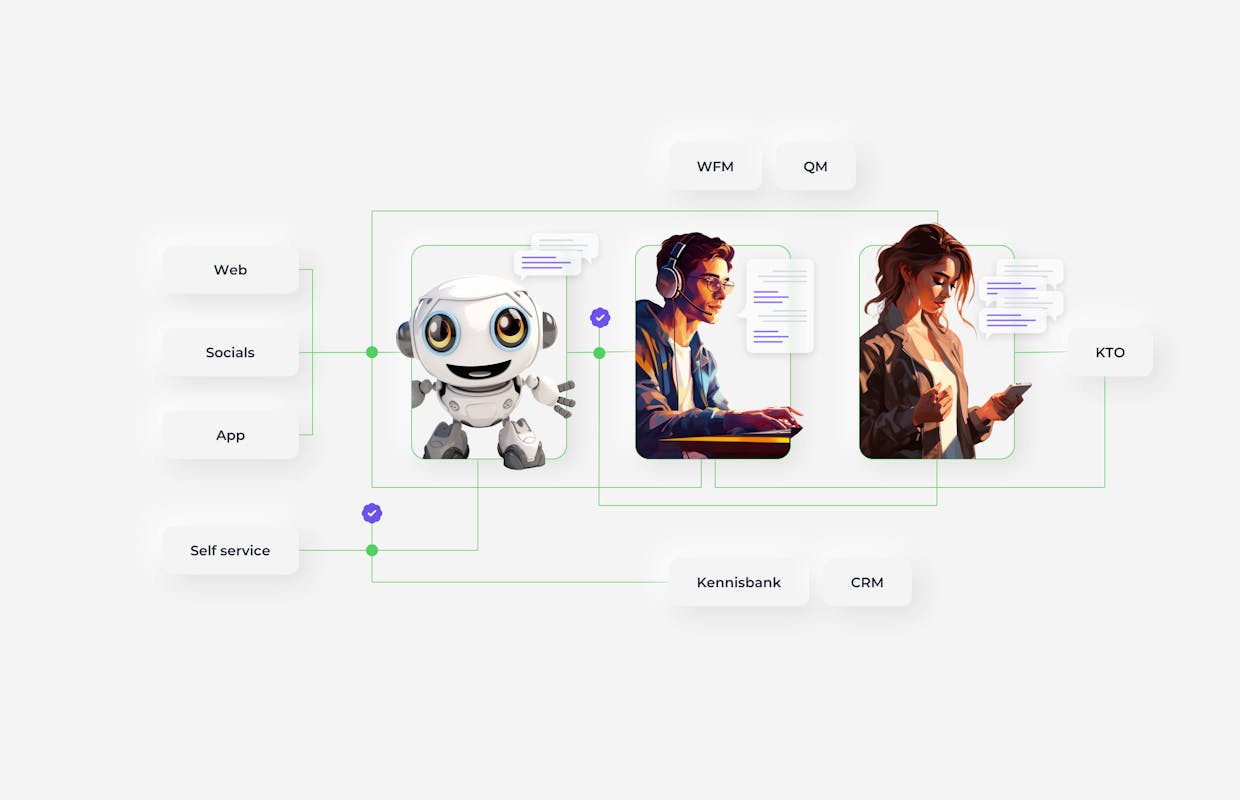Click green node next to Socials line
1240x800 pixels.
pos(372,352)
